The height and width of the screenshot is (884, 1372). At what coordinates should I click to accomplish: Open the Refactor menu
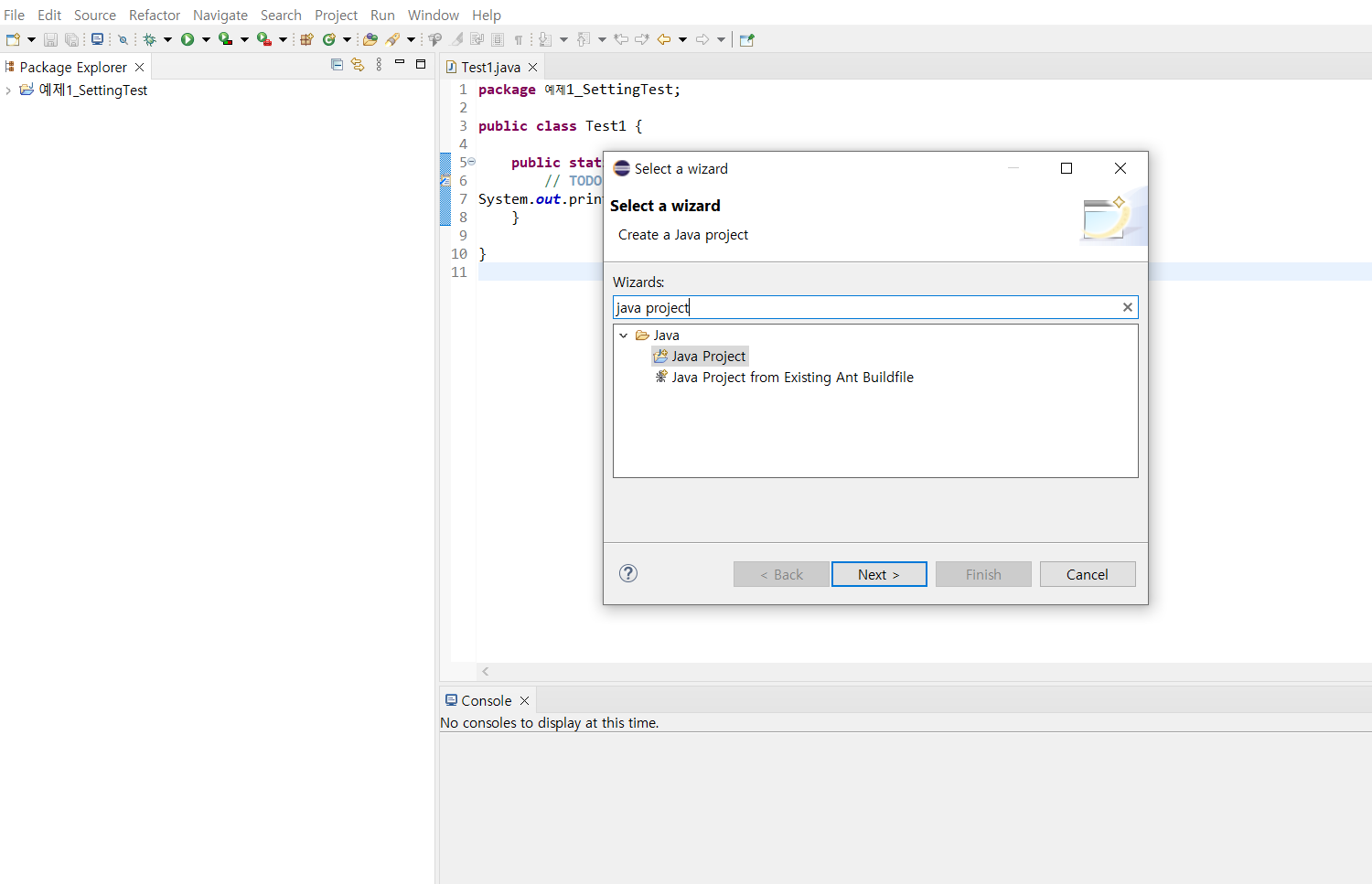click(x=155, y=15)
